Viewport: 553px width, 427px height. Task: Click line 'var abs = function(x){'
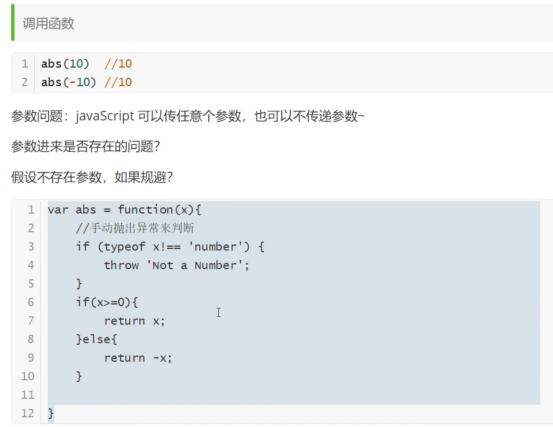click(124, 210)
